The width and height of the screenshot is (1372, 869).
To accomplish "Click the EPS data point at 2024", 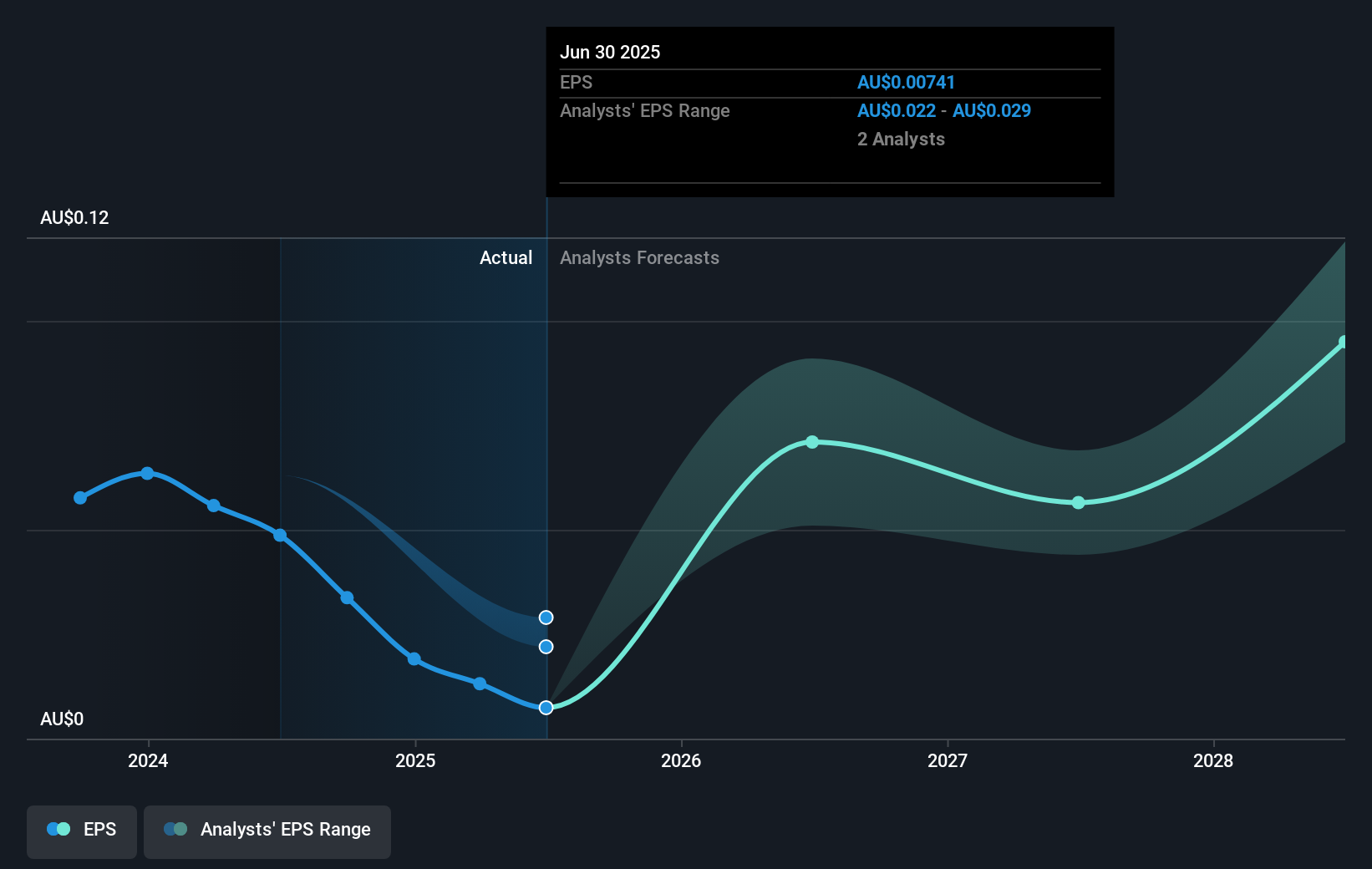I will 147,473.
